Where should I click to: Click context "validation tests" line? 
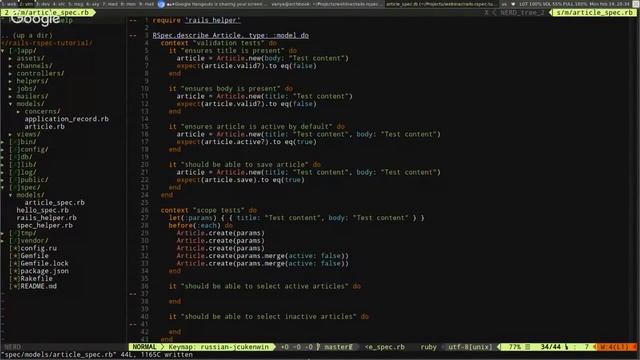pos(219,43)
